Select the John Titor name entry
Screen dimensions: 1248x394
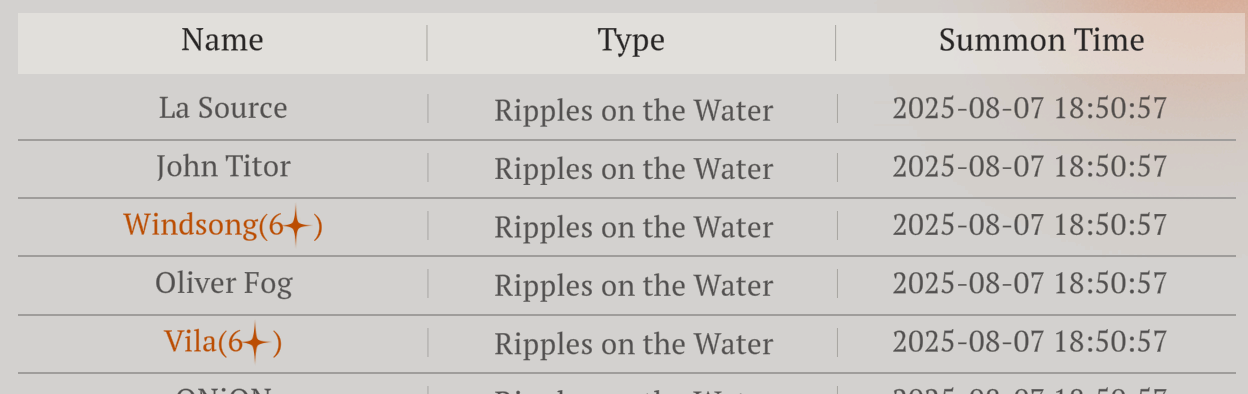pos(223,166)
